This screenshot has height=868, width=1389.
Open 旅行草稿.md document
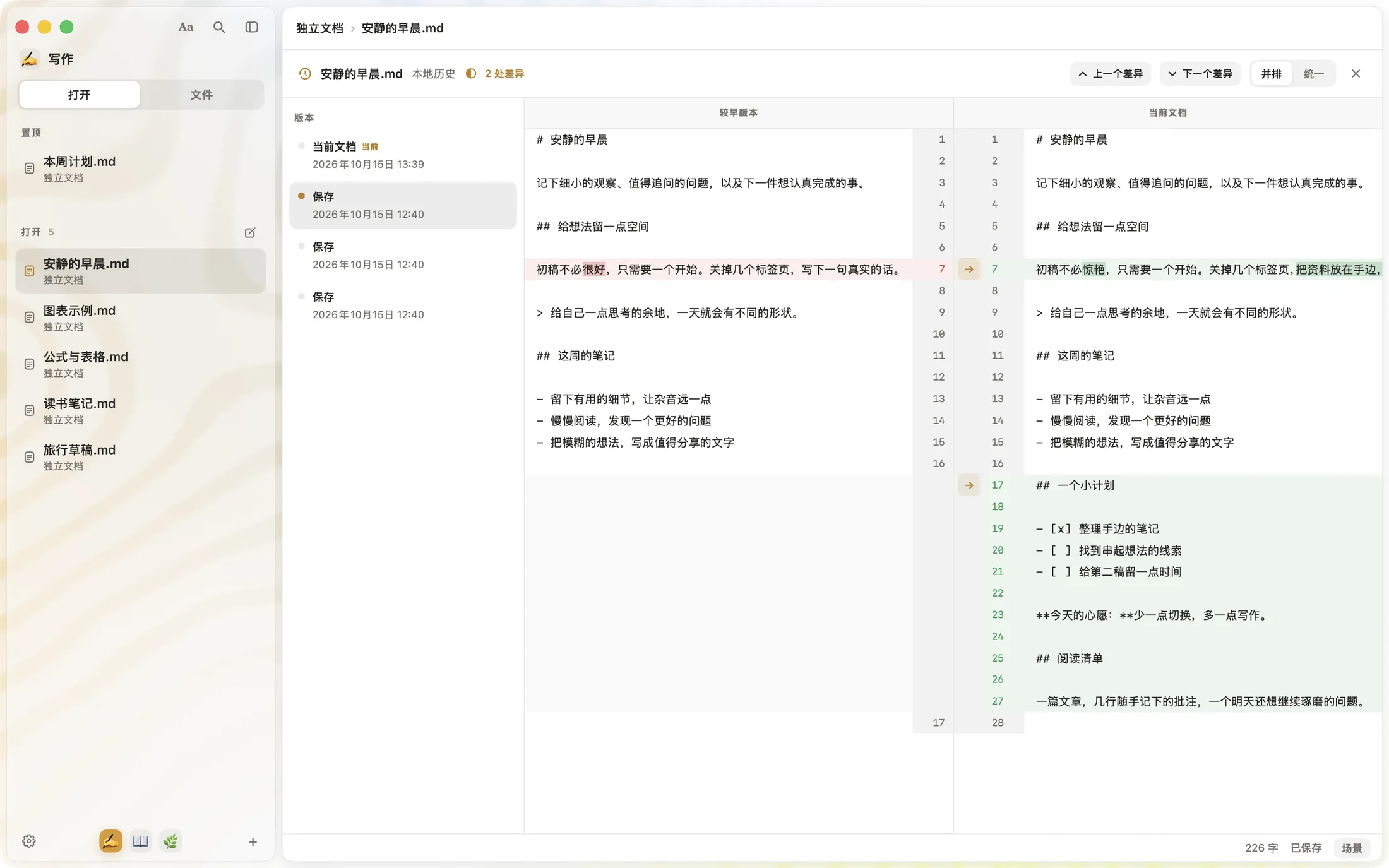tap(141, 457)
